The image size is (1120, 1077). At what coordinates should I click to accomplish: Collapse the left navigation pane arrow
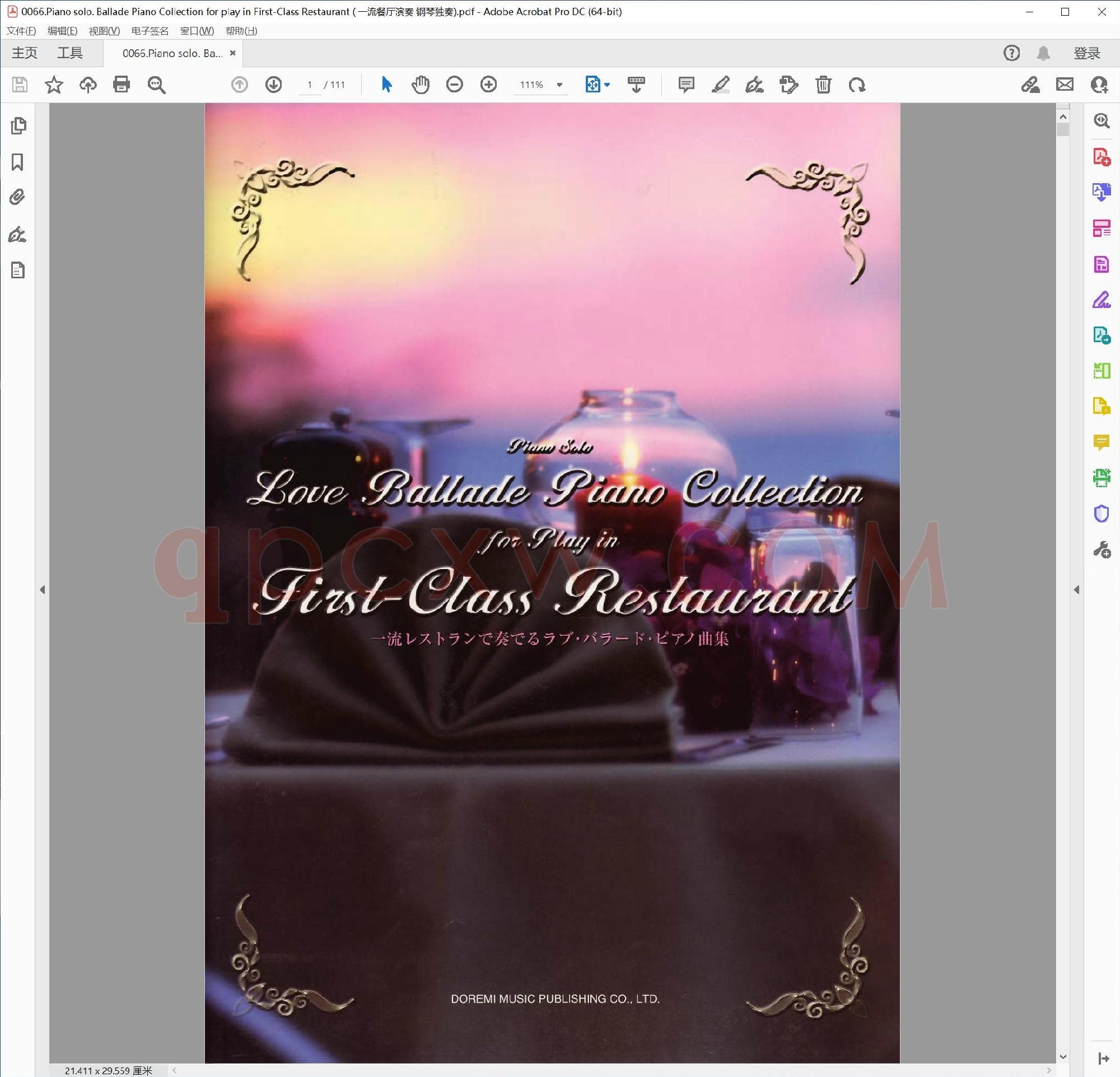[43, 590]
